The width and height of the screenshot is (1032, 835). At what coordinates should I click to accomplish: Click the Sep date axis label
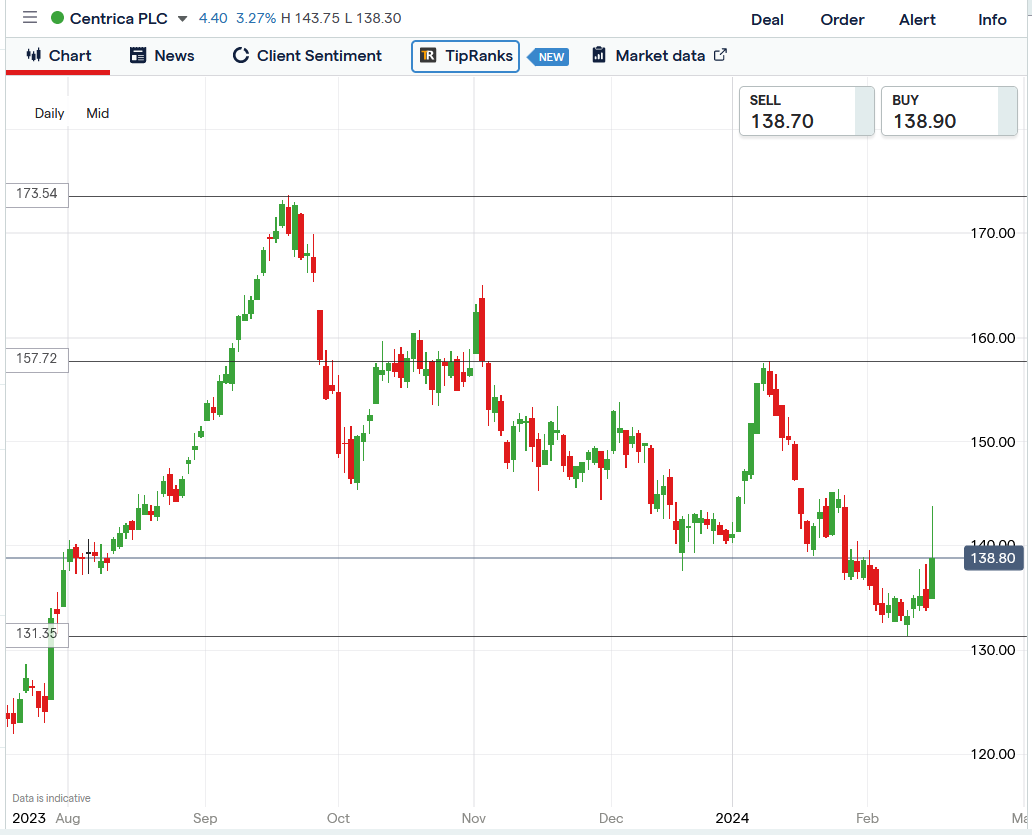pos(205,818)
